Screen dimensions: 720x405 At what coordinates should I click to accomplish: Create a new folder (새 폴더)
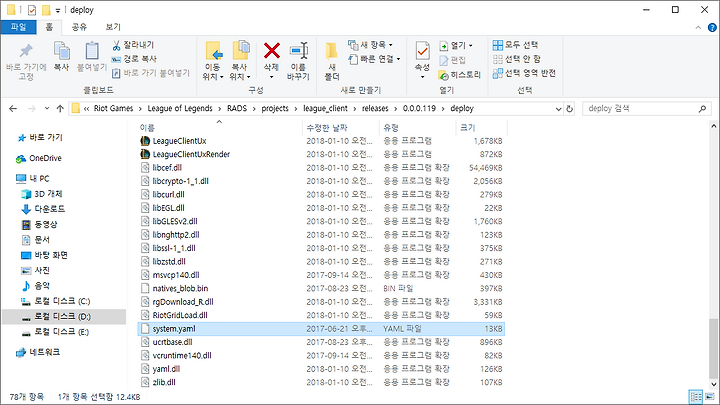tap(332, 61)
